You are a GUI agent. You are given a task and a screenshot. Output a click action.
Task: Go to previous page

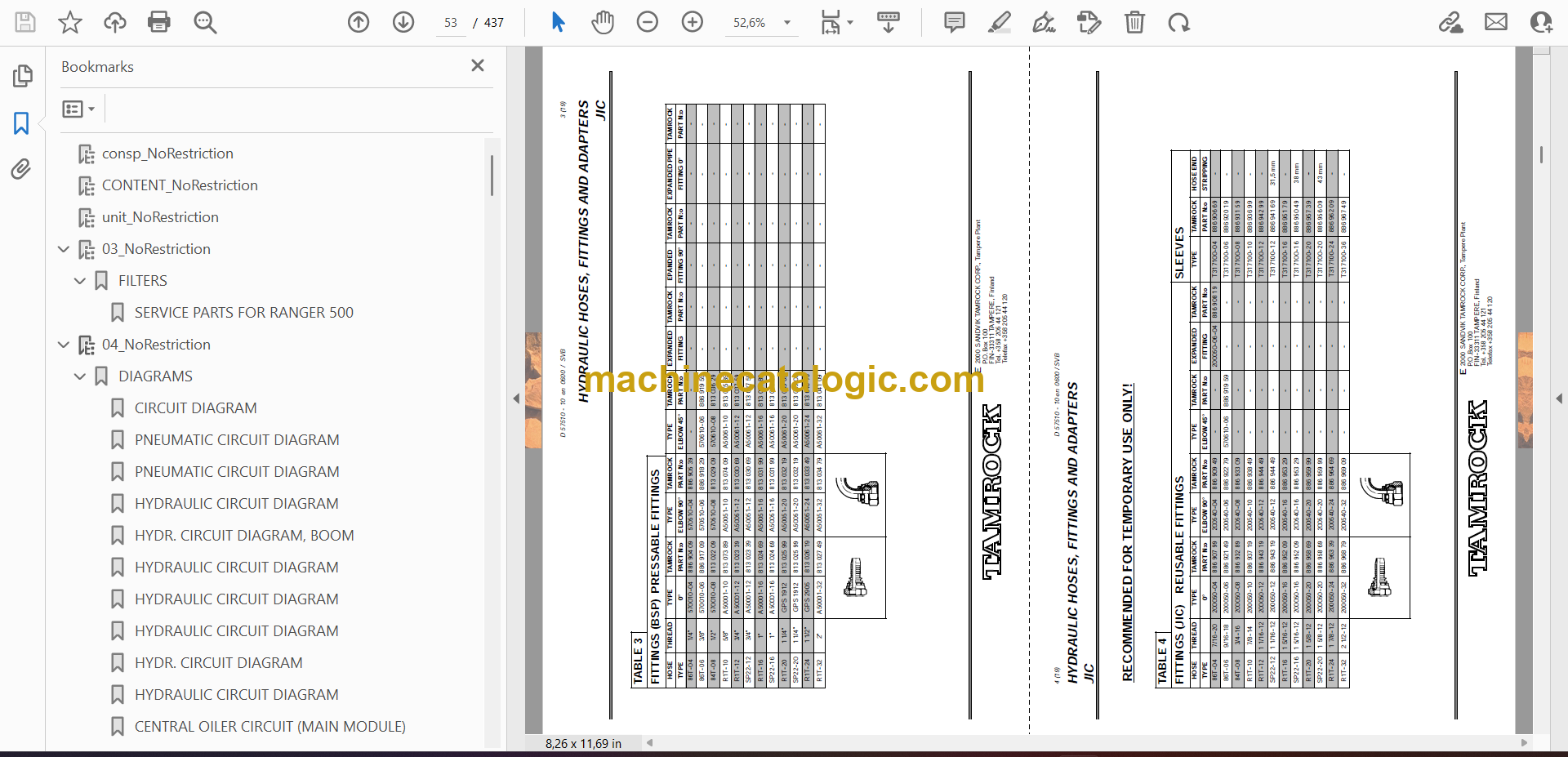coord(359,22)
